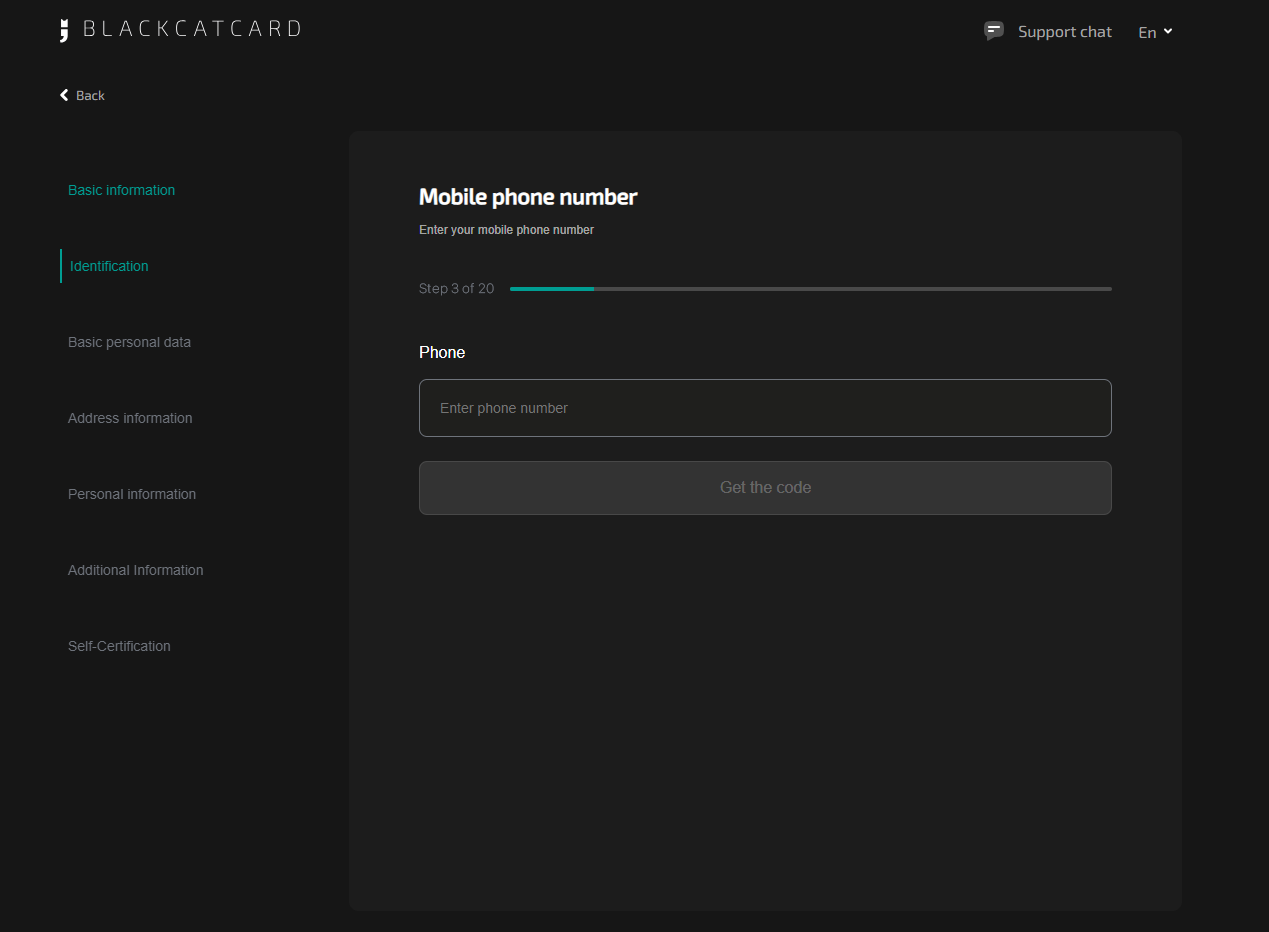Click the Blackcatcard logo
Viewport: 1269px width, 932px height.
click(180, 29)
